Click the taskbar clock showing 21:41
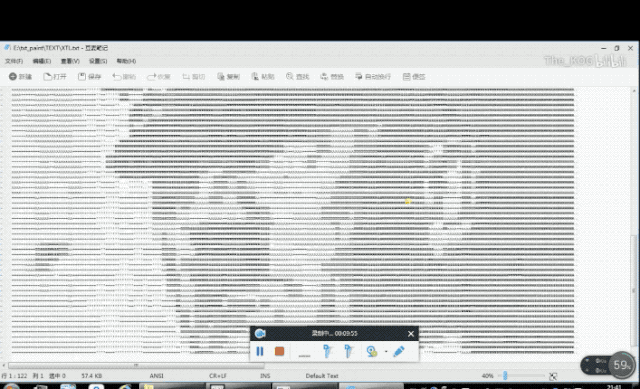640x389 pixels. pos(614,386)
